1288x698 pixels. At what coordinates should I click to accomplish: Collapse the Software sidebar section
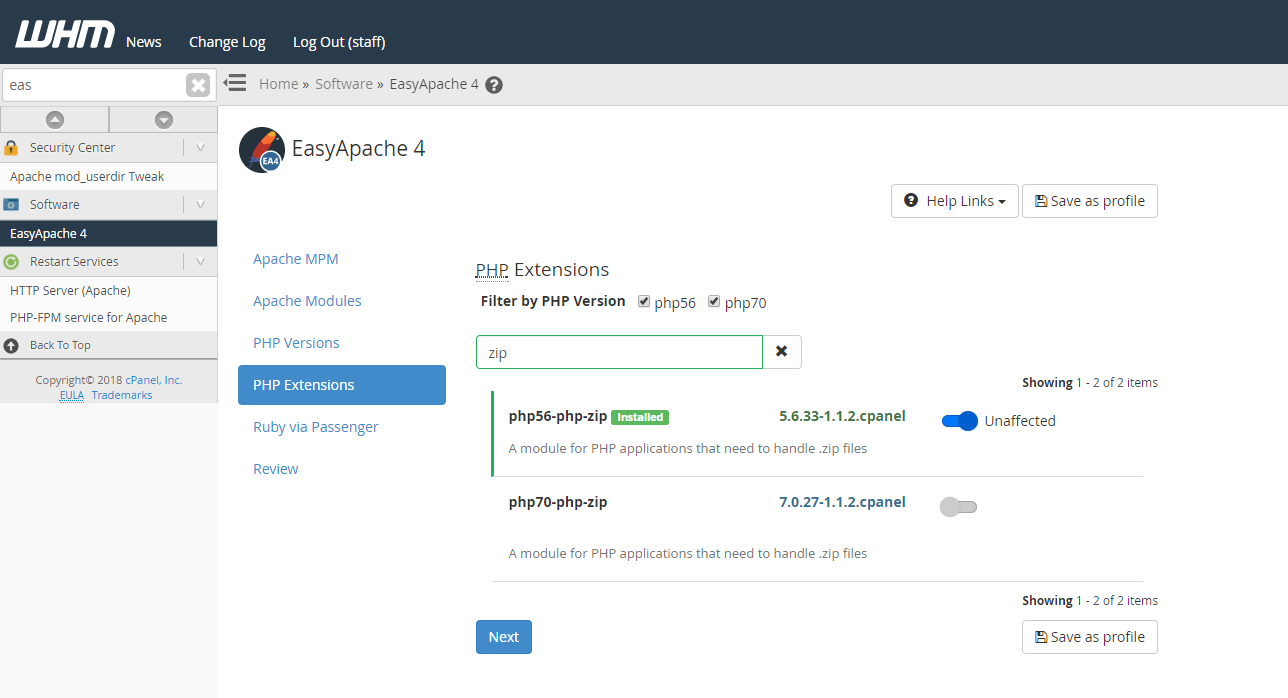pos(200,205)
